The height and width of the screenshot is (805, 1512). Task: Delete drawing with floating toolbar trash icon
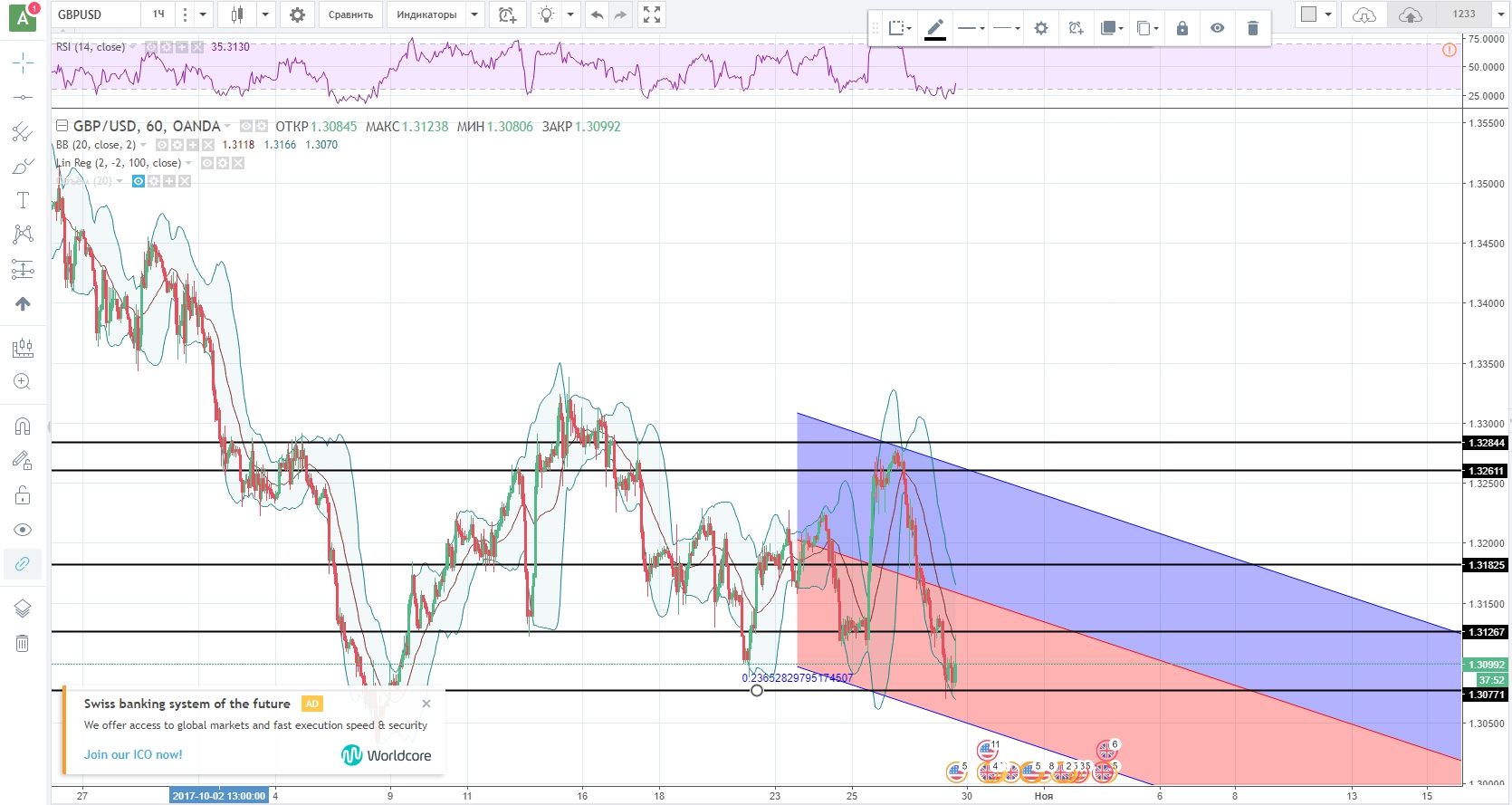tap(1253, 28)
